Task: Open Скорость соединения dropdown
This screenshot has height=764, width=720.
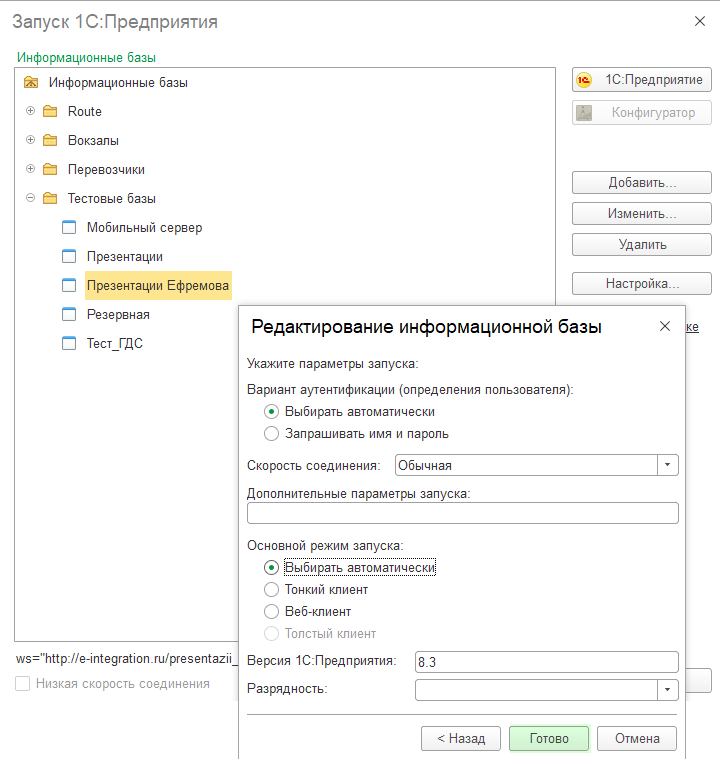Action: (668, 465)
